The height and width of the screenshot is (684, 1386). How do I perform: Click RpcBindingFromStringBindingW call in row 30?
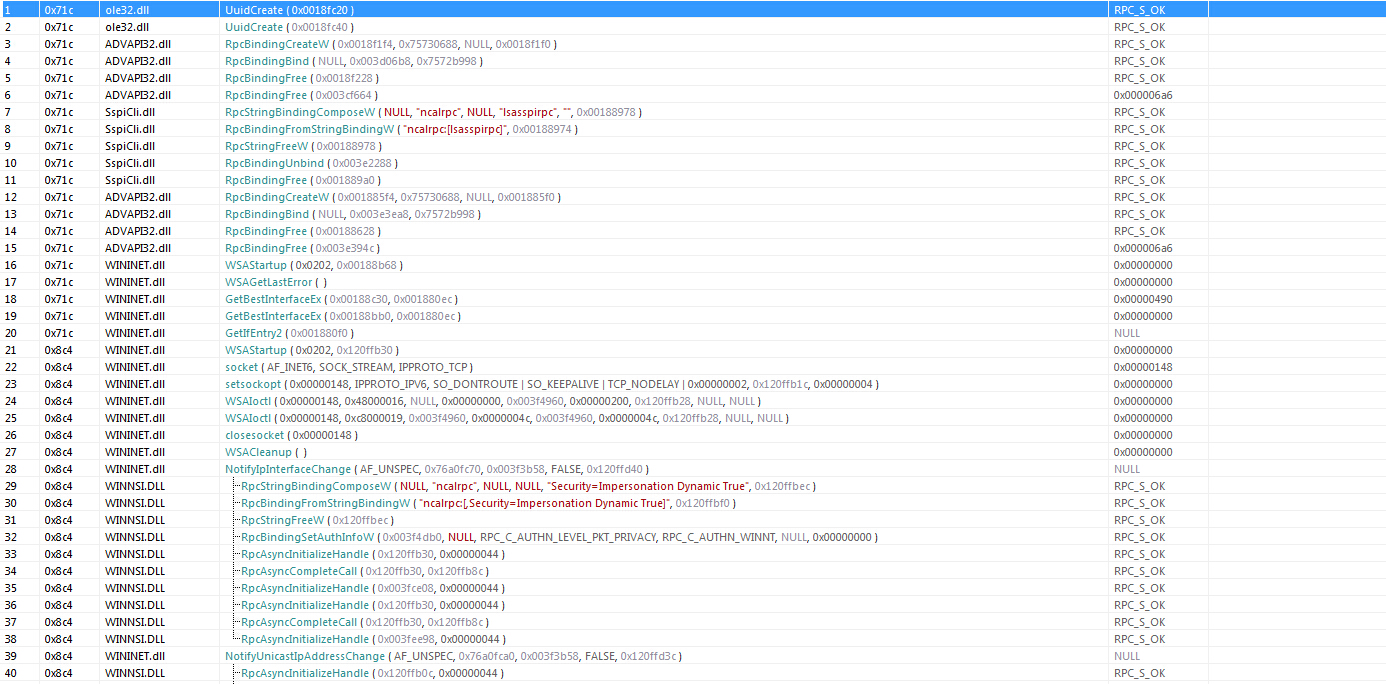point(490,503)
